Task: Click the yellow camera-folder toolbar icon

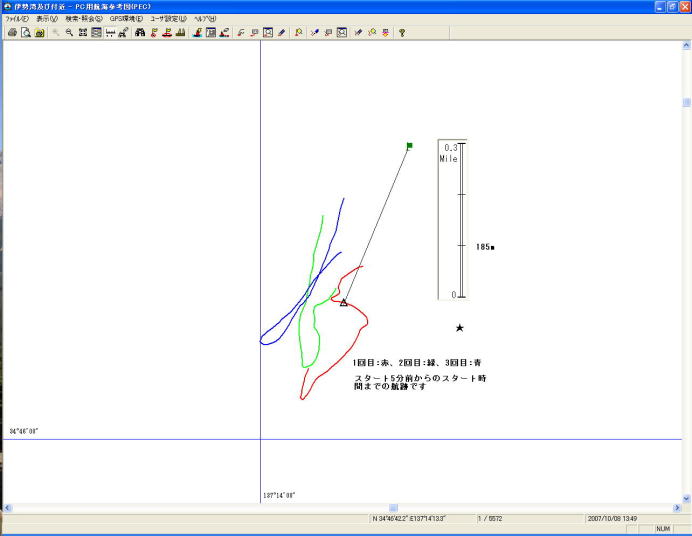Action: (40, 32)
